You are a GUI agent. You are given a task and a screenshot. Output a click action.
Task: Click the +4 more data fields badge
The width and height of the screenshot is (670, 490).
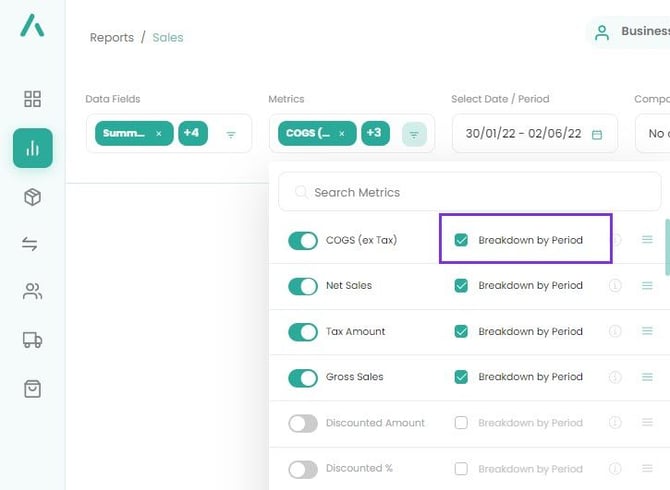(x=192, y=133)
